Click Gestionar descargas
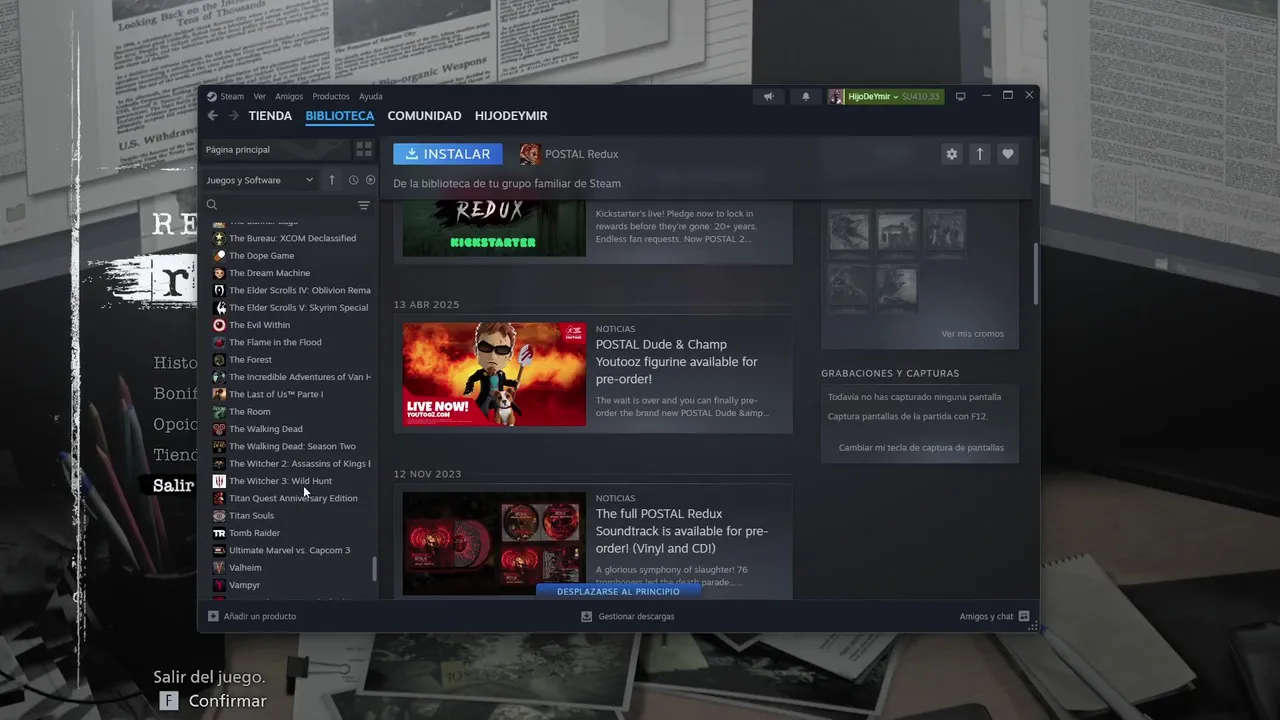This screenshot has width=1280, height=720. [636, 616]
